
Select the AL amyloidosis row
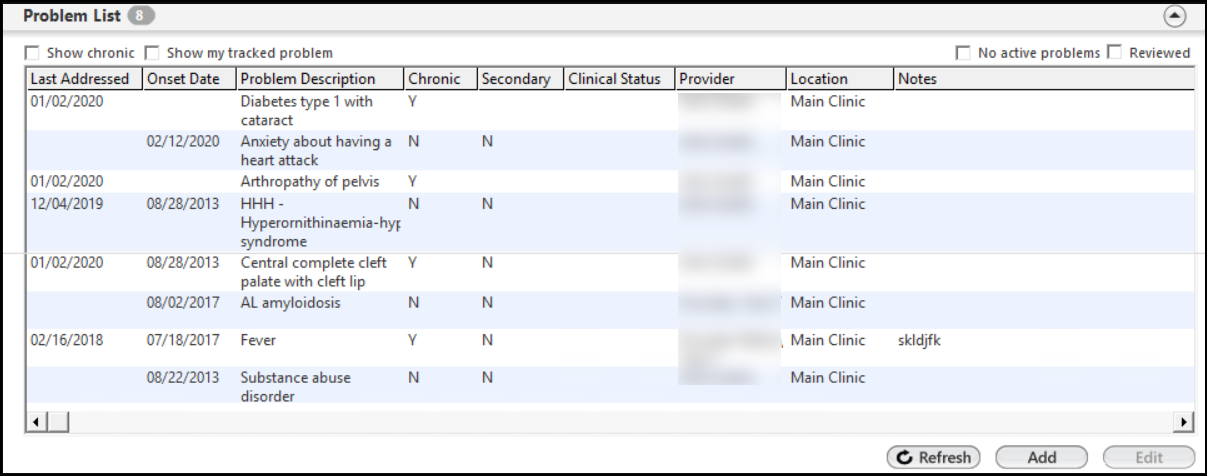[290, 303]
